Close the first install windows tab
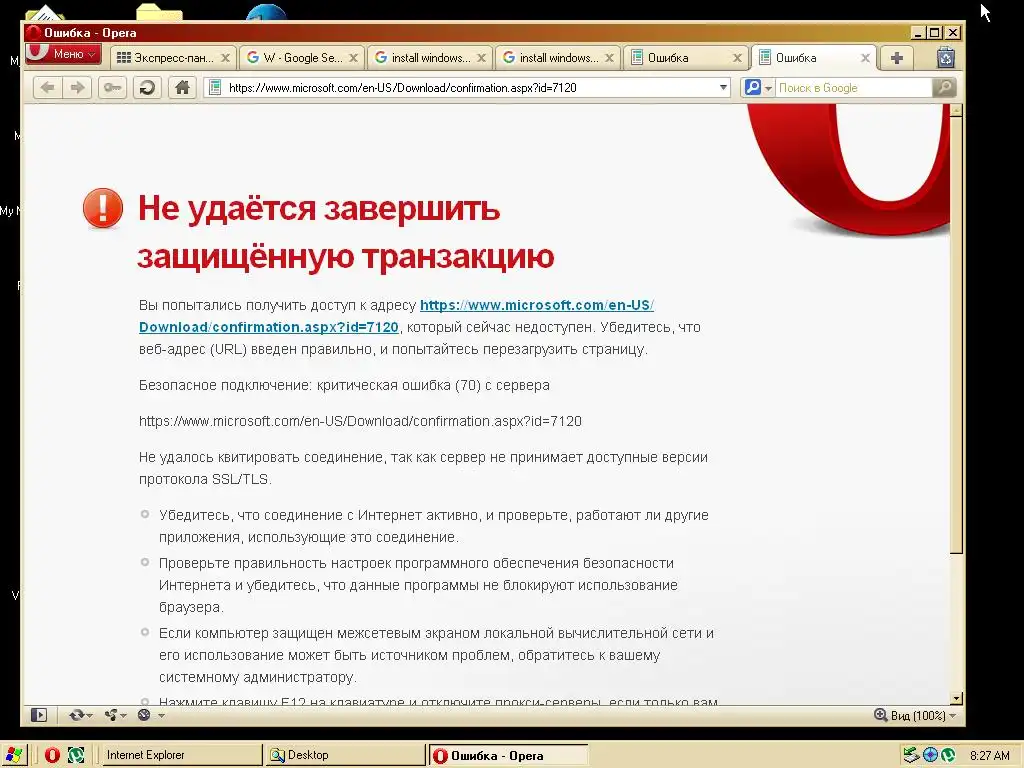Screen dimensions: 1024x768 (x=481, y=58)
